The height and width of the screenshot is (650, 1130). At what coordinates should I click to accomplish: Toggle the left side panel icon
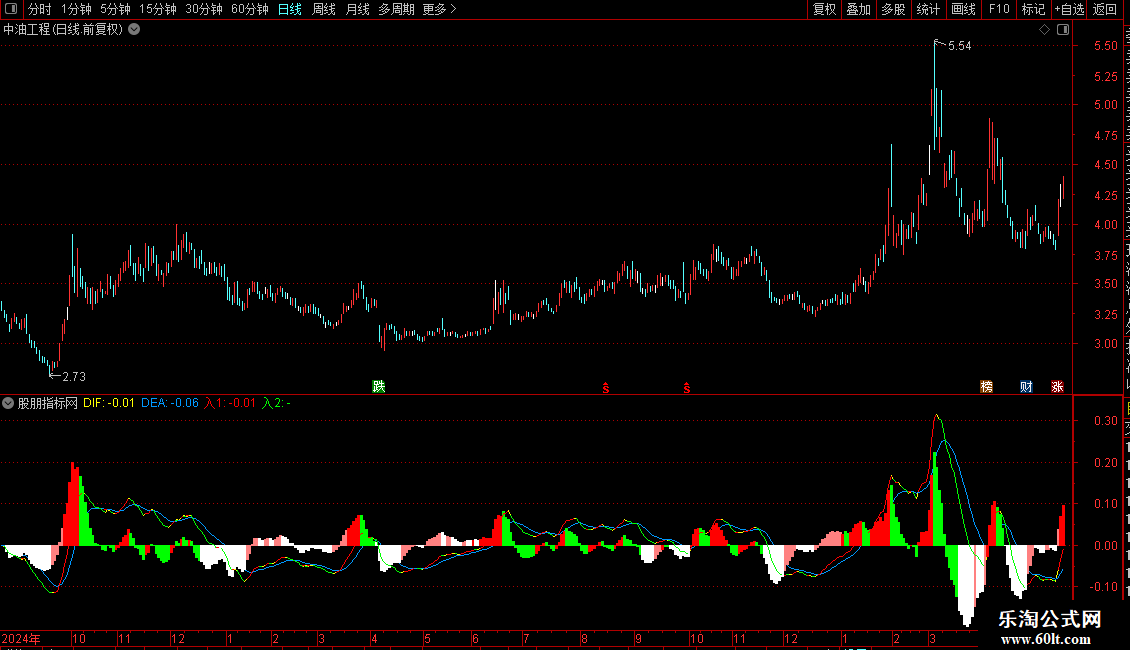11,9
